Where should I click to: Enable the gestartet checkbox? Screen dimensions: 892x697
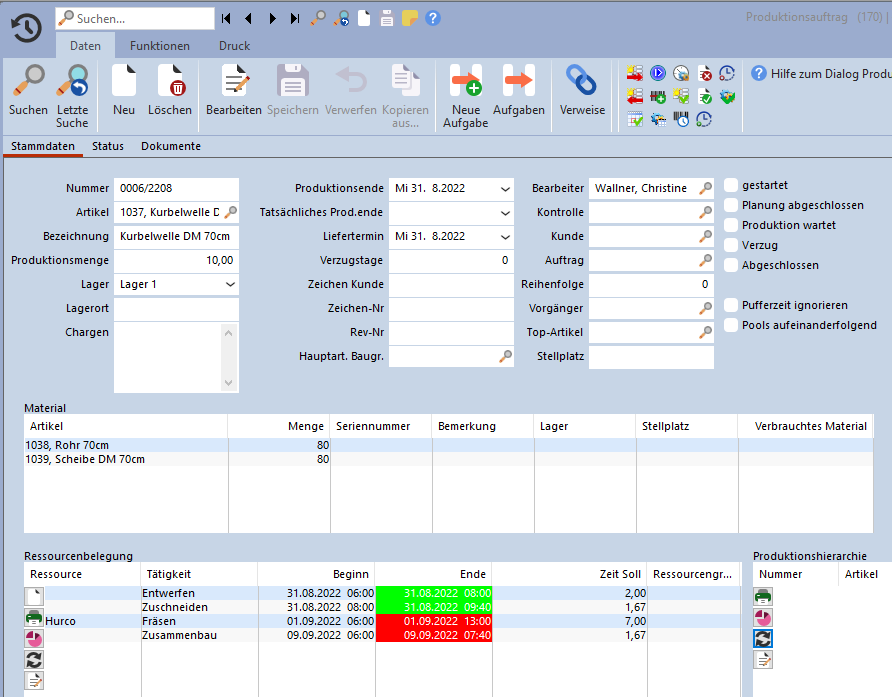coord(731,185)
